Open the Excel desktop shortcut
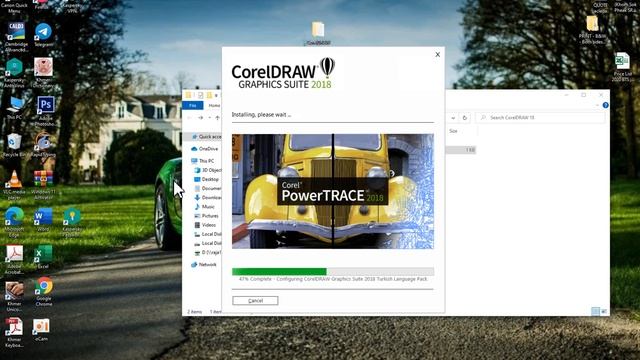This screenshot has height=360, width=640. coord(43,257)
